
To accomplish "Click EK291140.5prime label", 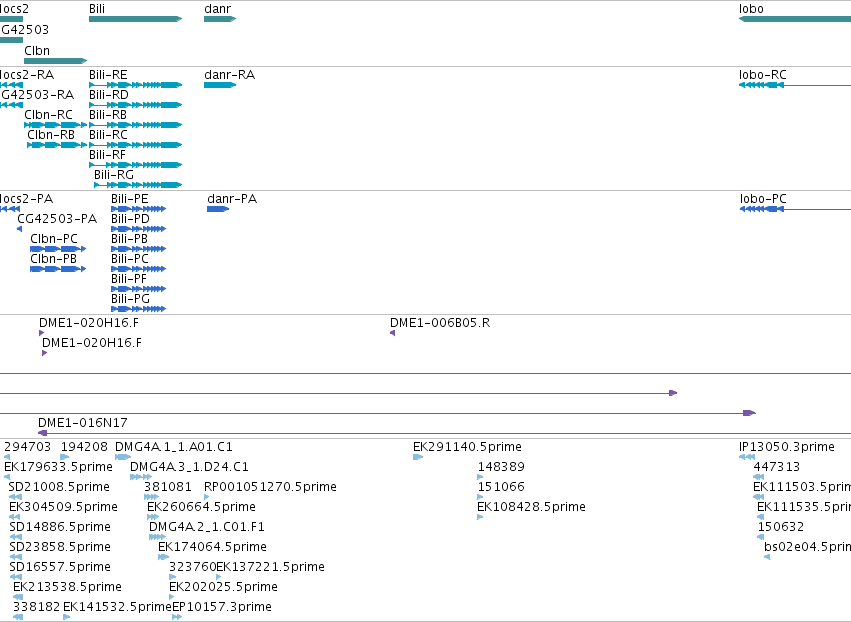I will [x=467, y=447].
